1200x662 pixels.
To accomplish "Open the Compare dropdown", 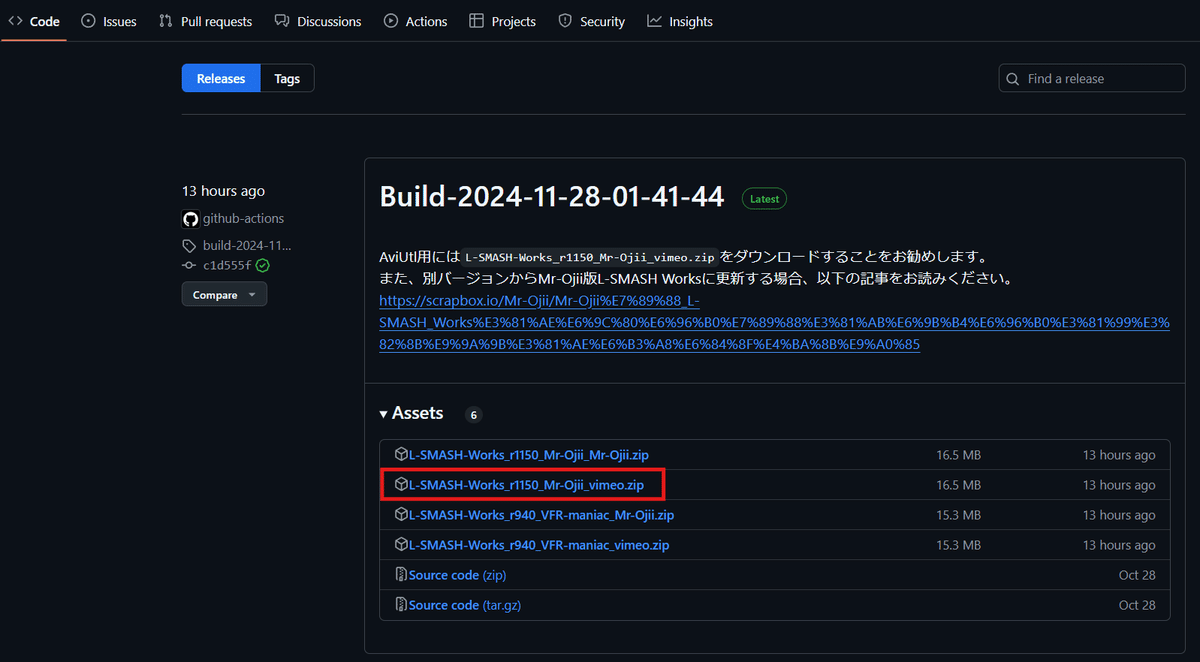I will click(224, 294).
